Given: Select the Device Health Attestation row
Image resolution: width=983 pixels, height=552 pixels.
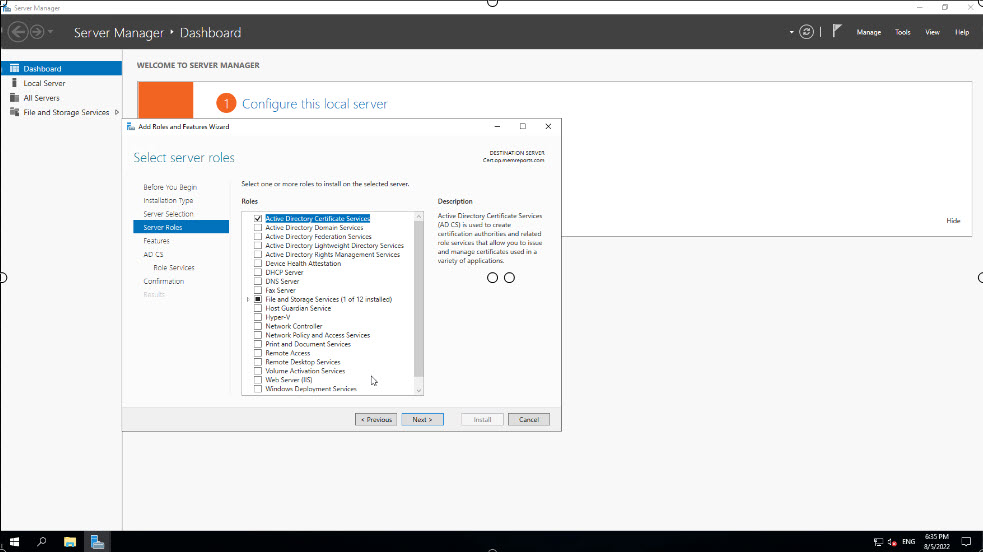Looking at the screenshot, I should 303,264.
